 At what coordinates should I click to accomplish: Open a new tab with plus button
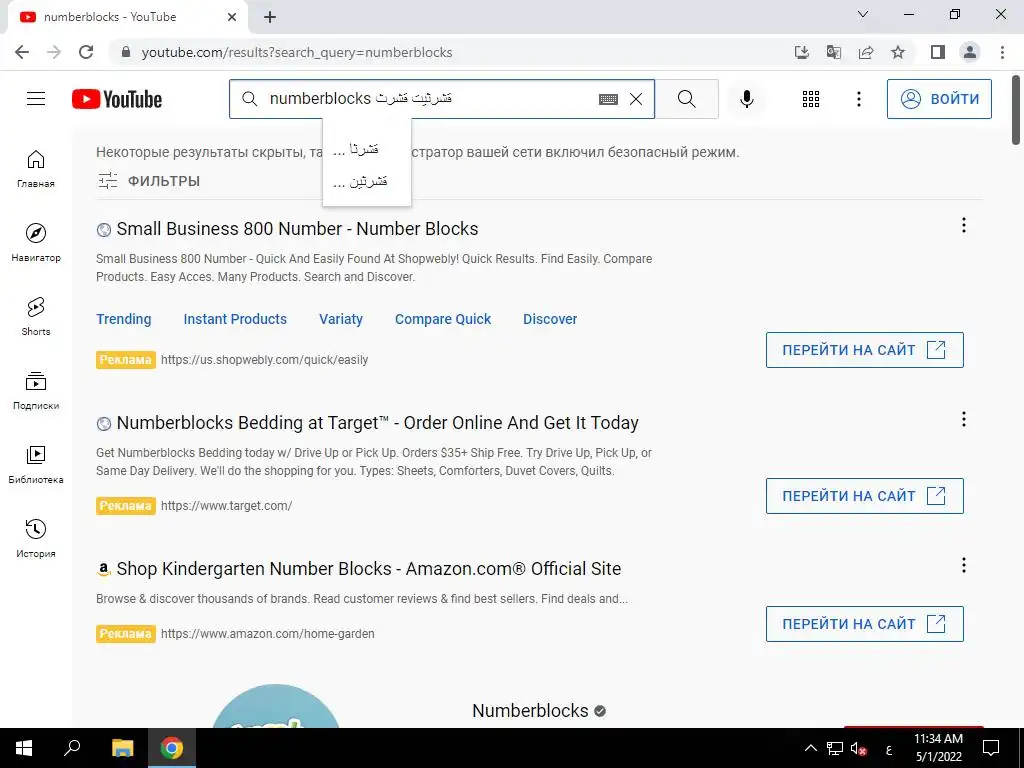point(270,18)
